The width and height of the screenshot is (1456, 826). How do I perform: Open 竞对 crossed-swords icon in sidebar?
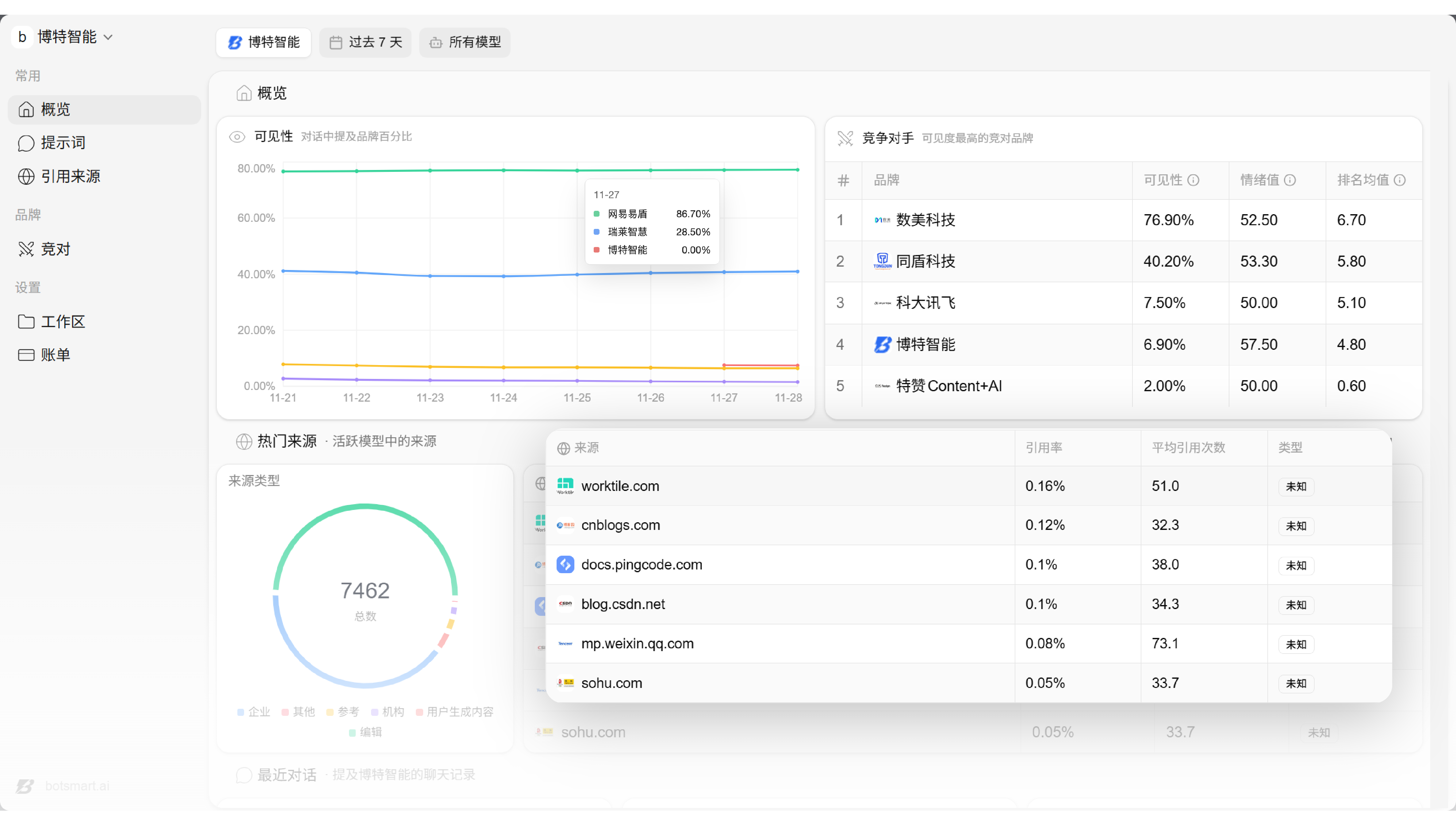pos(26,249)
